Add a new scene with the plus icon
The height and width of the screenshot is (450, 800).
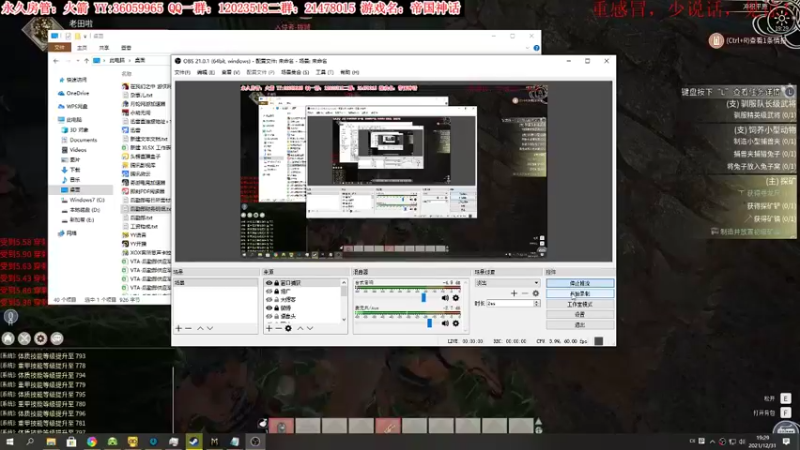(179, 329)
